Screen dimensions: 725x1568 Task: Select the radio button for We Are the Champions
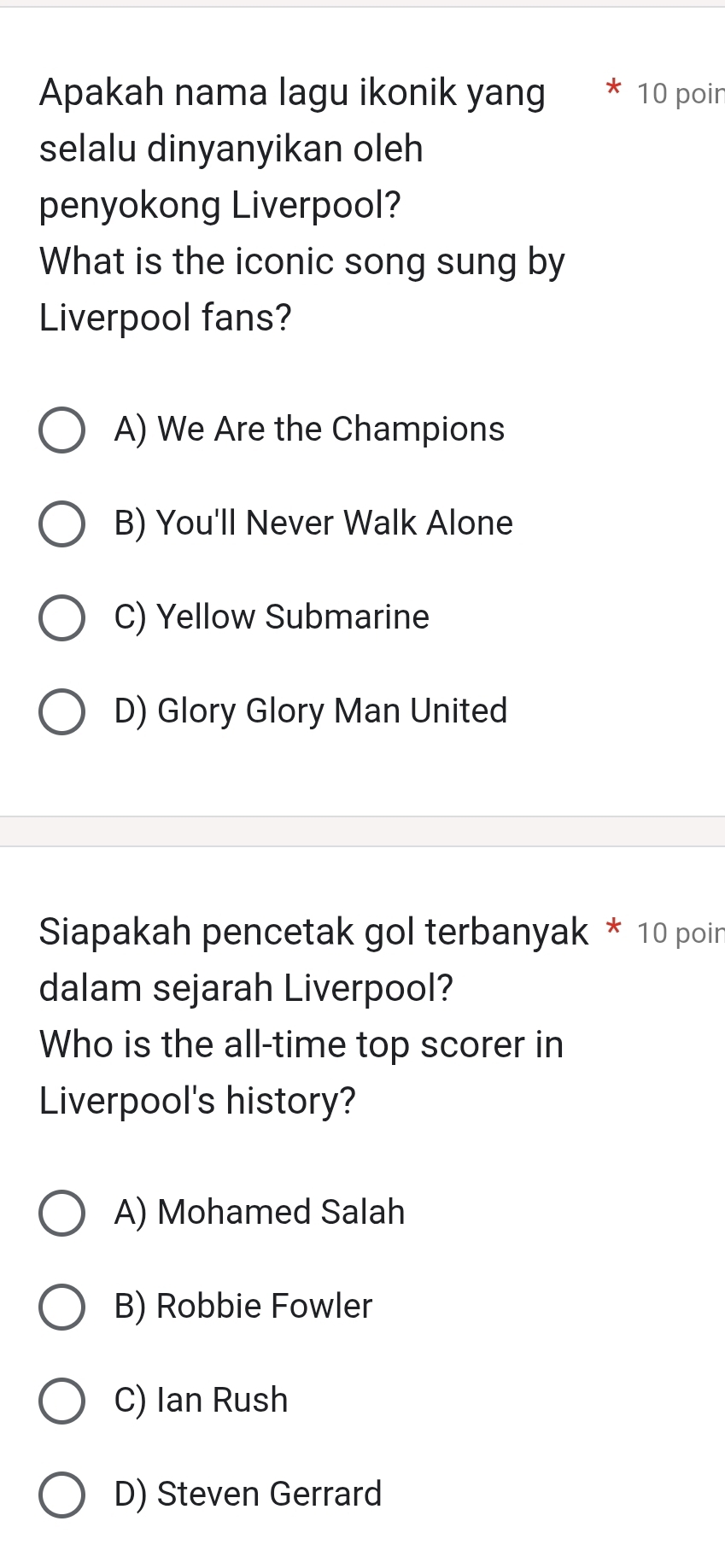(x=61, y=430)
